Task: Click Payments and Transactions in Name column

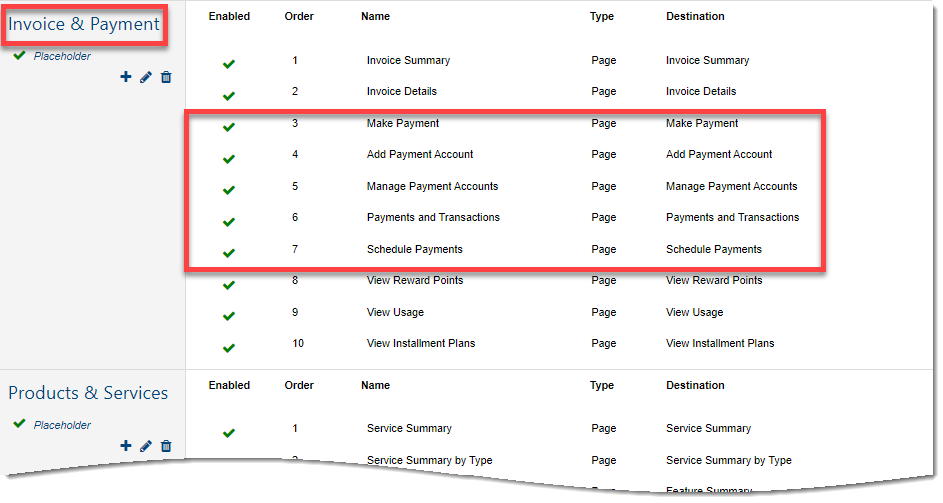Action: click(433, 217)
